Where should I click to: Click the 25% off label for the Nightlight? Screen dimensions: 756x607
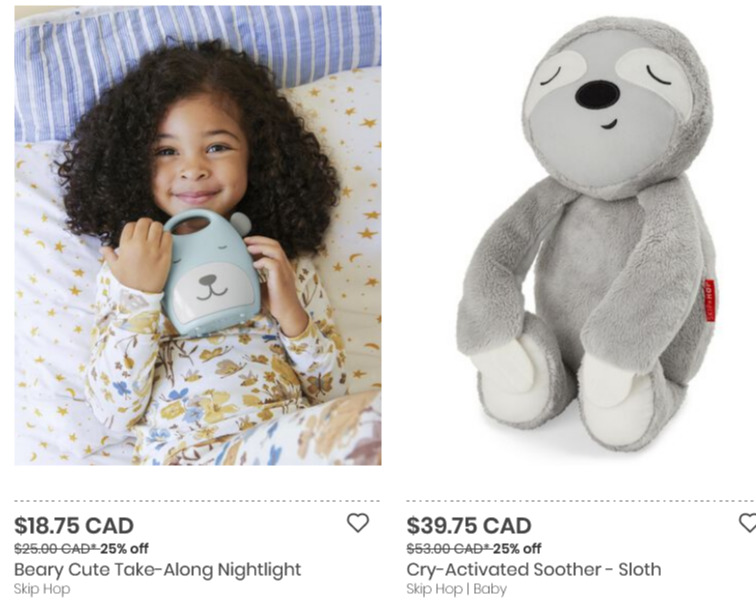pyautogui.click(x=124, y=549)
